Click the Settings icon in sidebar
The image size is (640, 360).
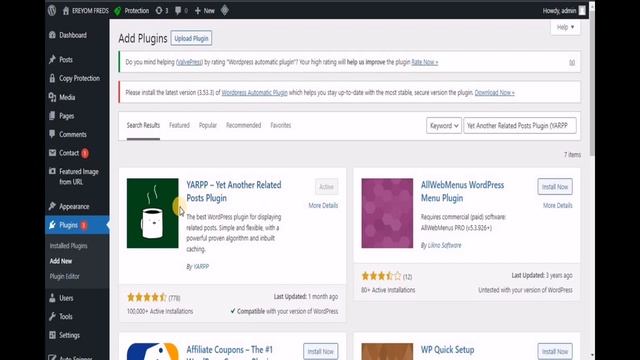tap(52, 335)
